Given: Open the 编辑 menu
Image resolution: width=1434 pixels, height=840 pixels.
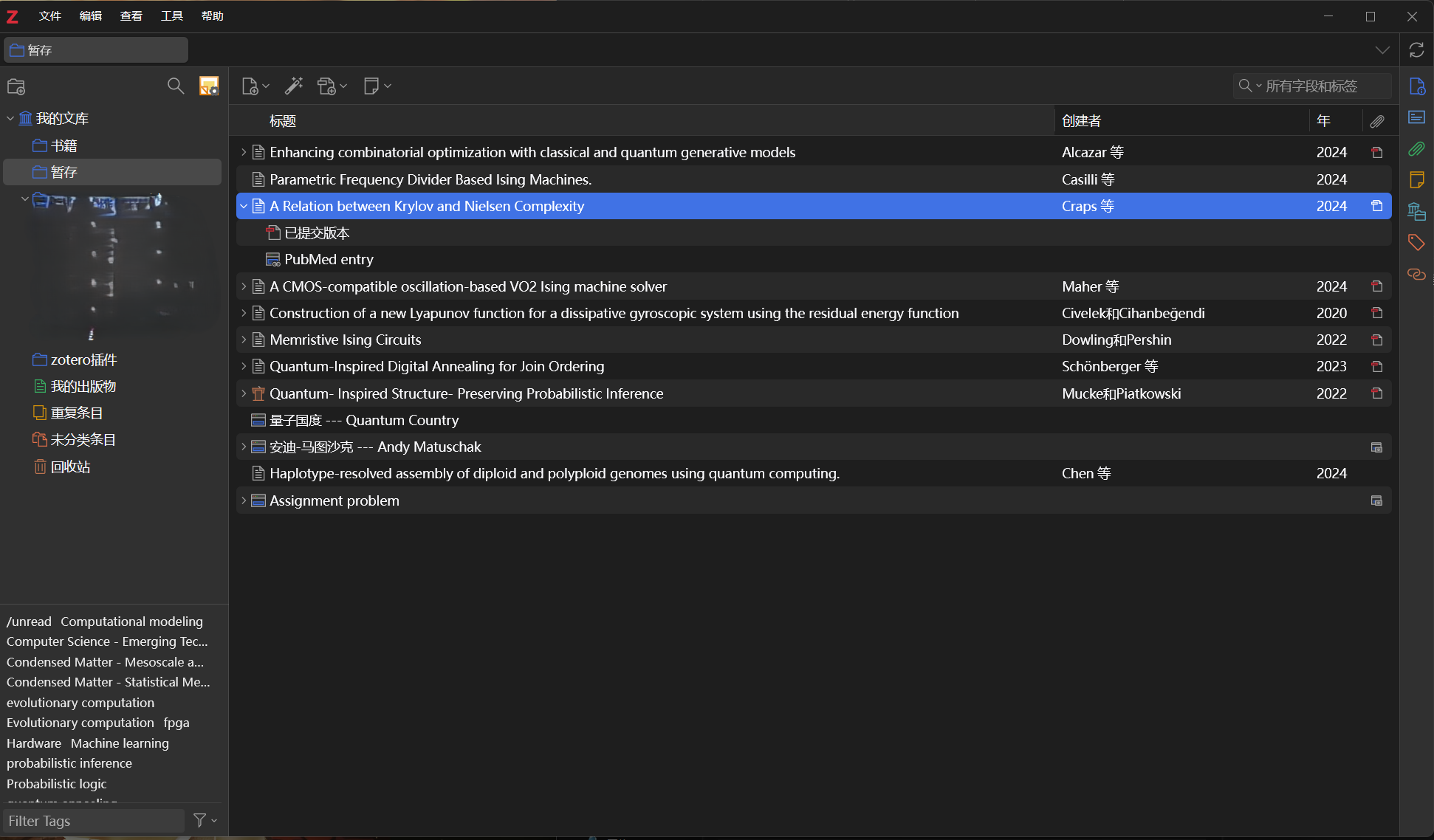Looking at the screenshot, I should pos(91,16).
